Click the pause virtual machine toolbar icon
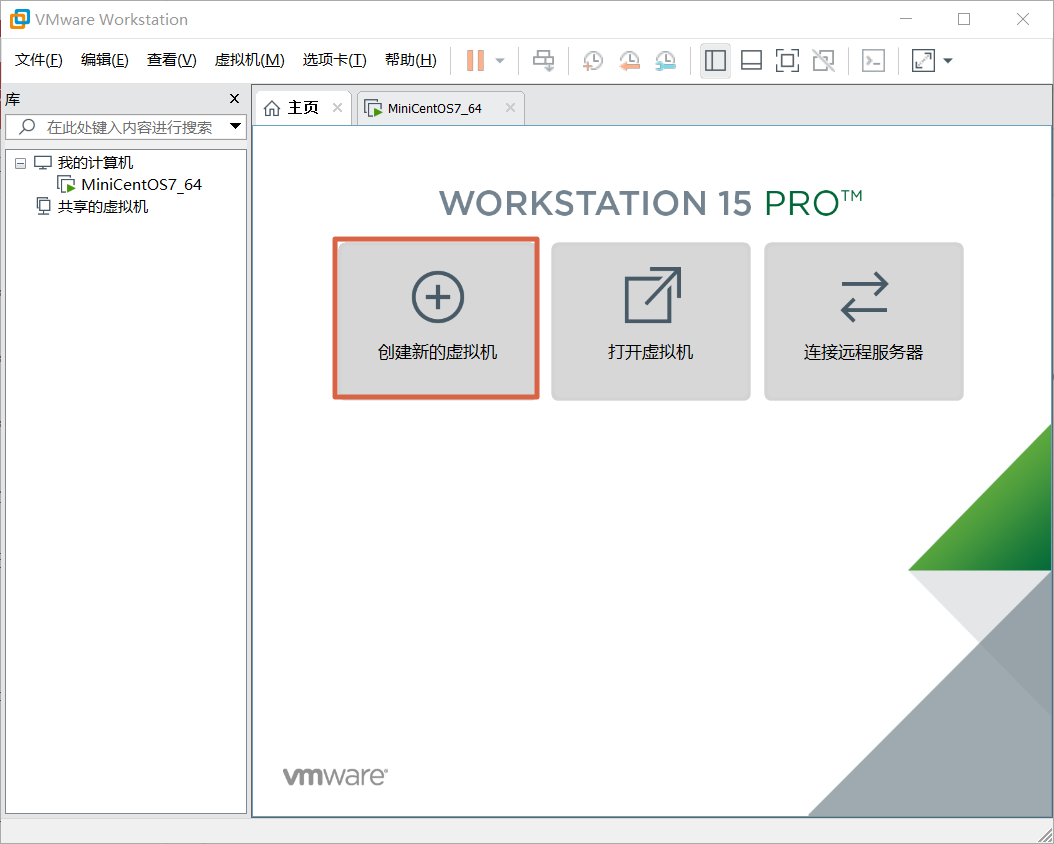Image resolution: width=1054 pixels, height=844 pixels. pyautogui.click(x=475, y=60)
